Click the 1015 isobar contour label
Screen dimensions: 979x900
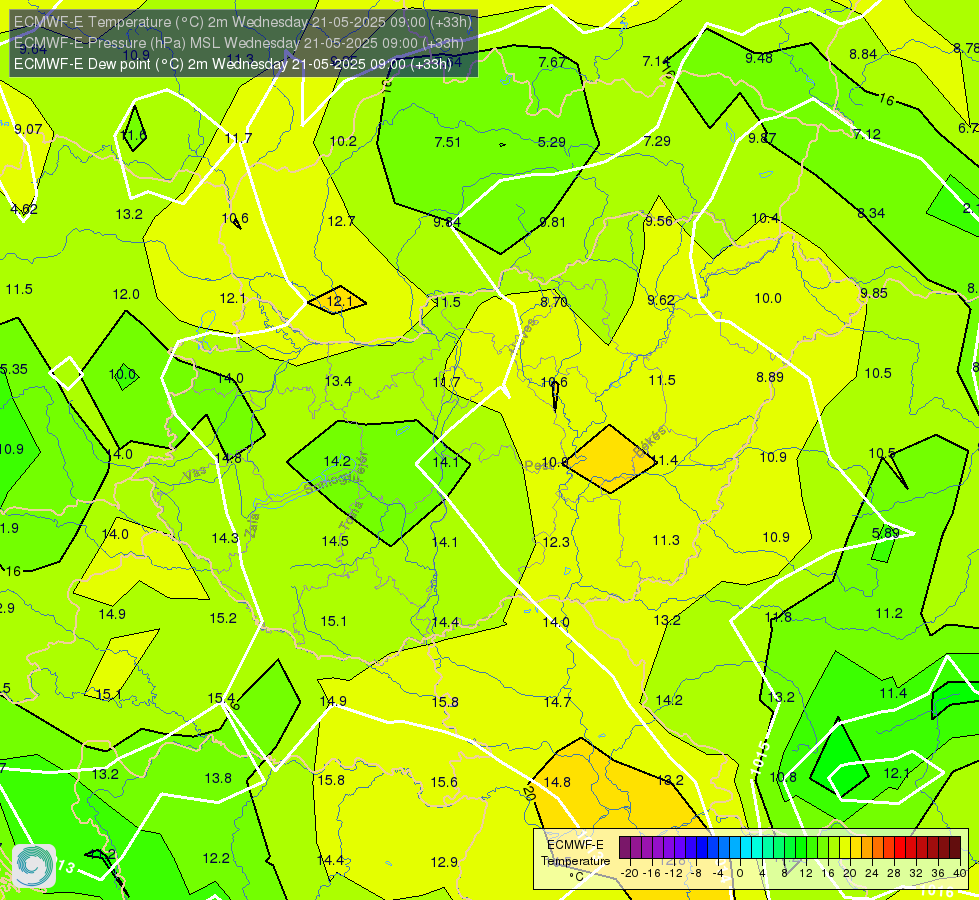[762, 758]
